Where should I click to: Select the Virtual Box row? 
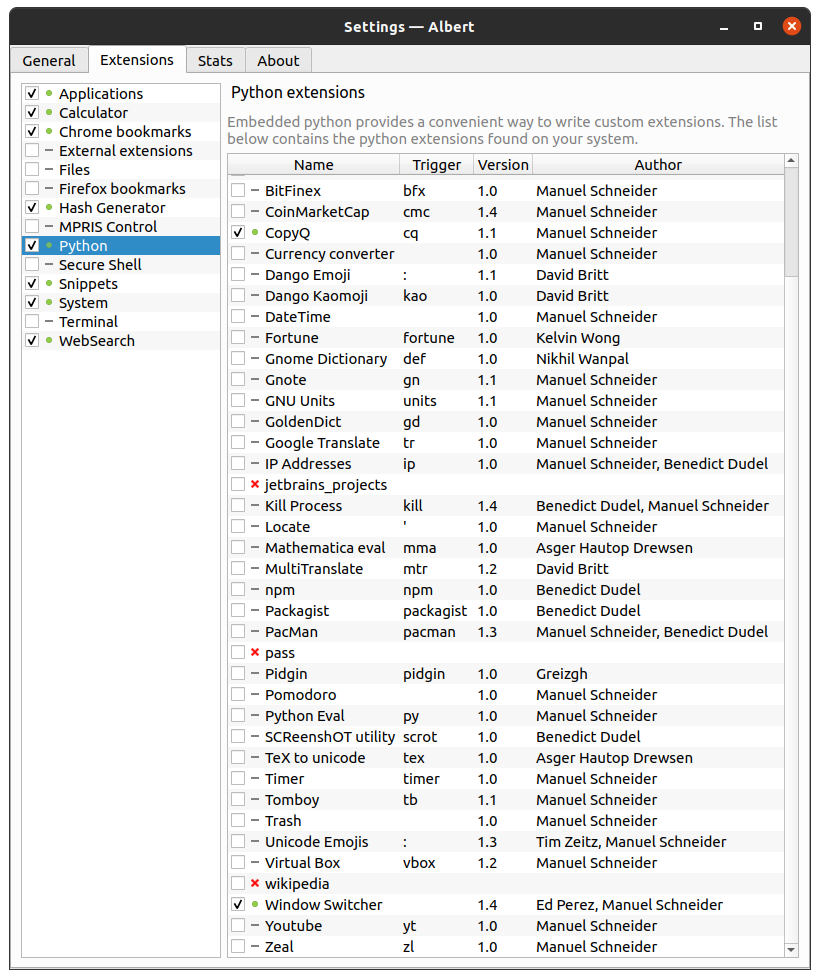506,863
